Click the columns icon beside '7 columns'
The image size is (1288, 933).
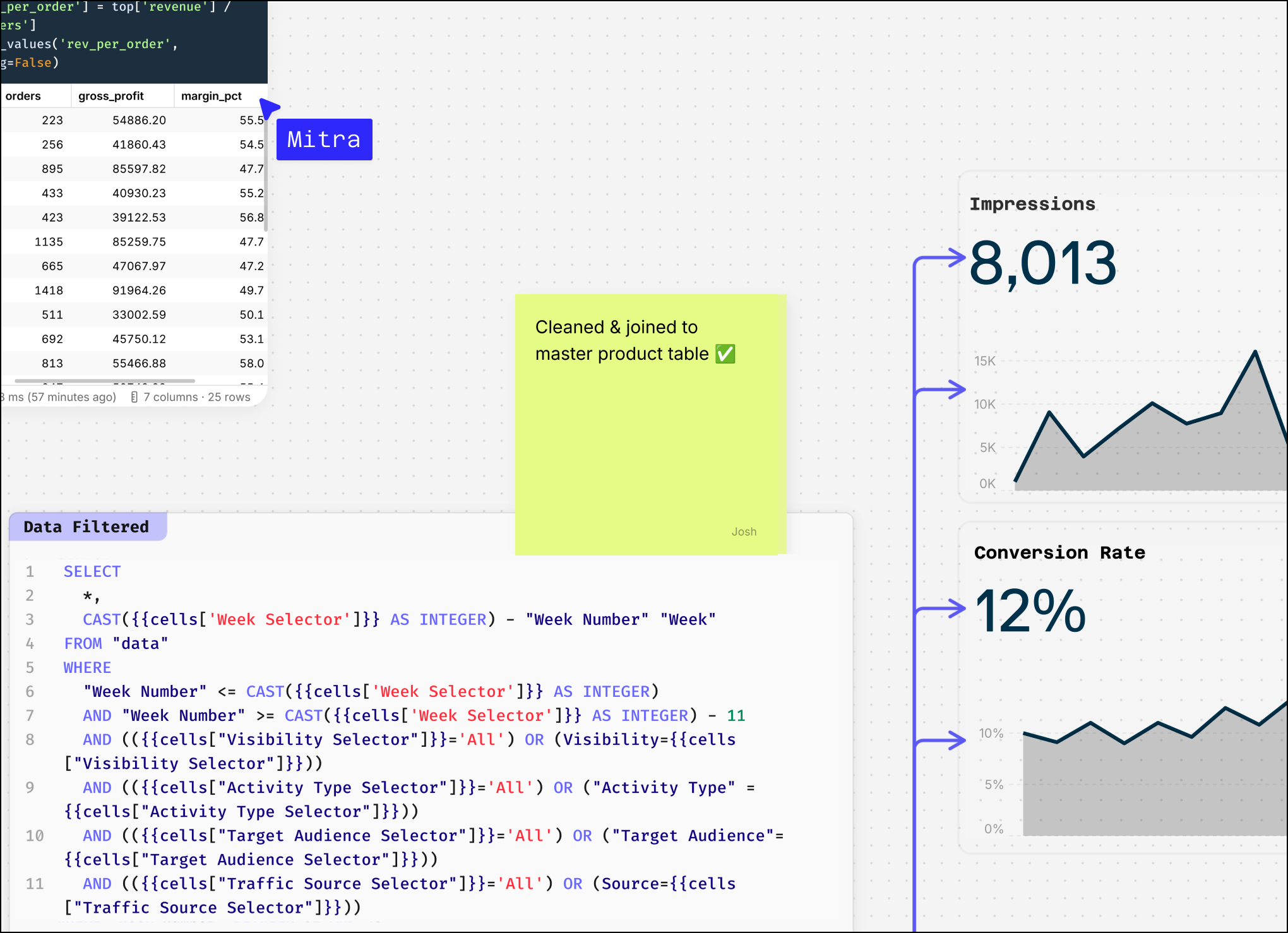click(134, 397)
